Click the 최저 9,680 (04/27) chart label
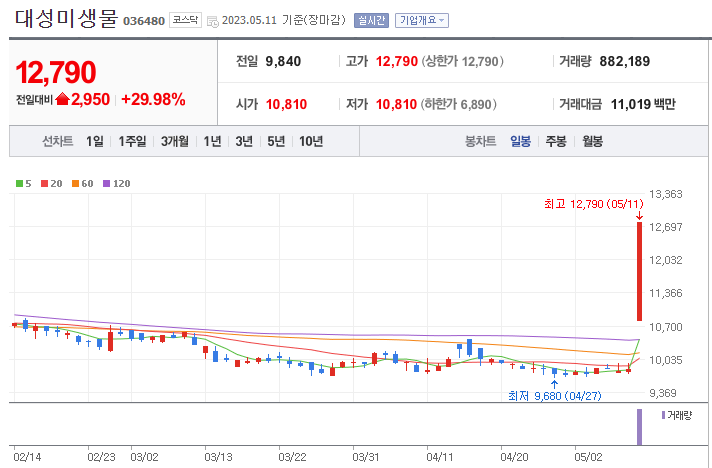The height and width of the screenshot is (468, 712). pos(554,396)
